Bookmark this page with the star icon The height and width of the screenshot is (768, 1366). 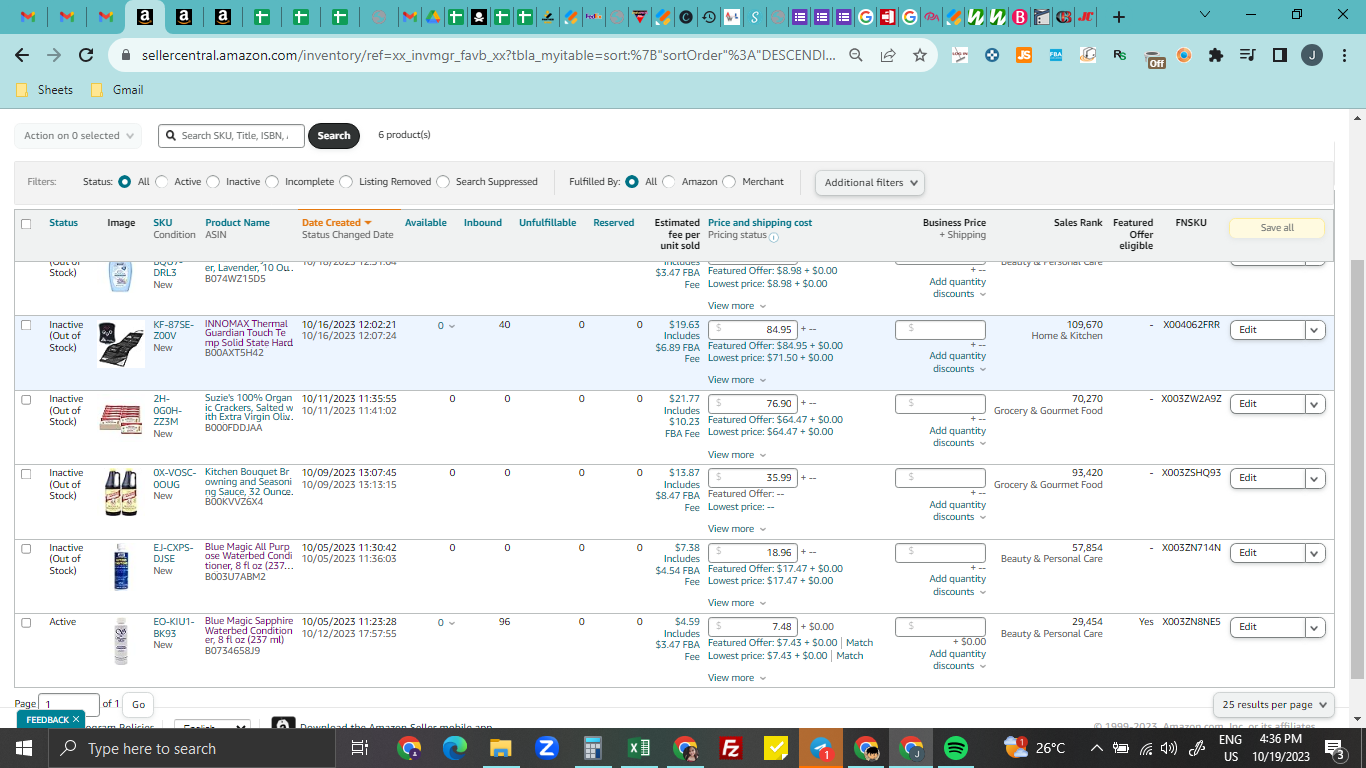coord(920,56)
